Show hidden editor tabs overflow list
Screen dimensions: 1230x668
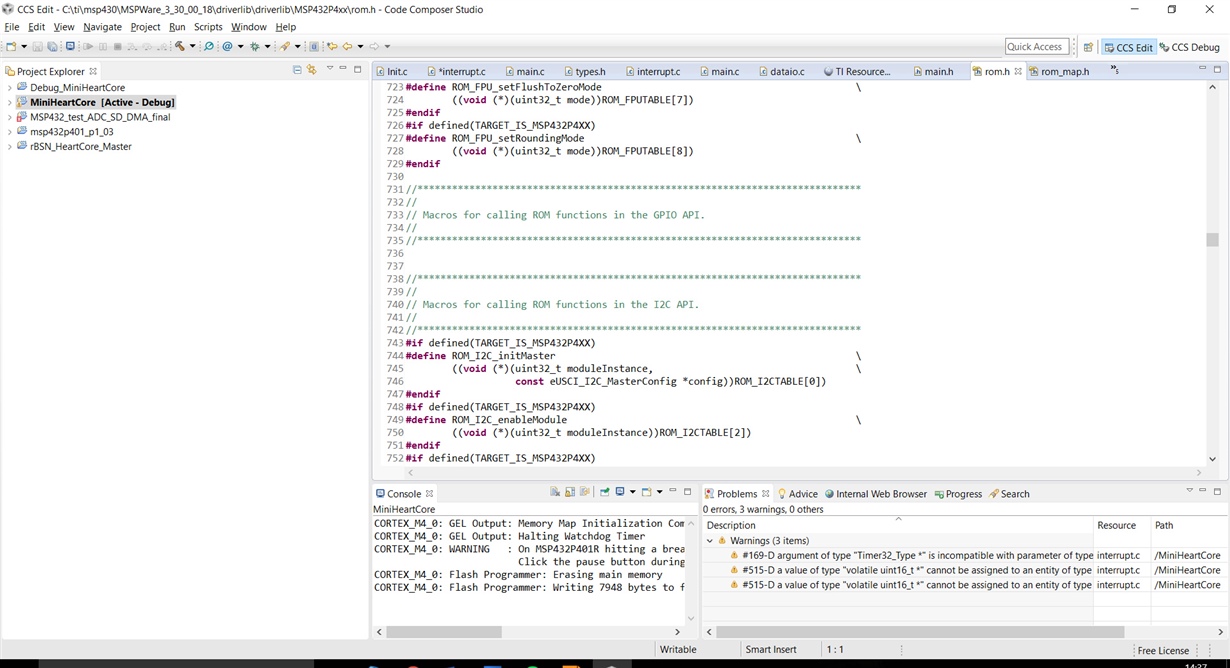point(1114,70)
